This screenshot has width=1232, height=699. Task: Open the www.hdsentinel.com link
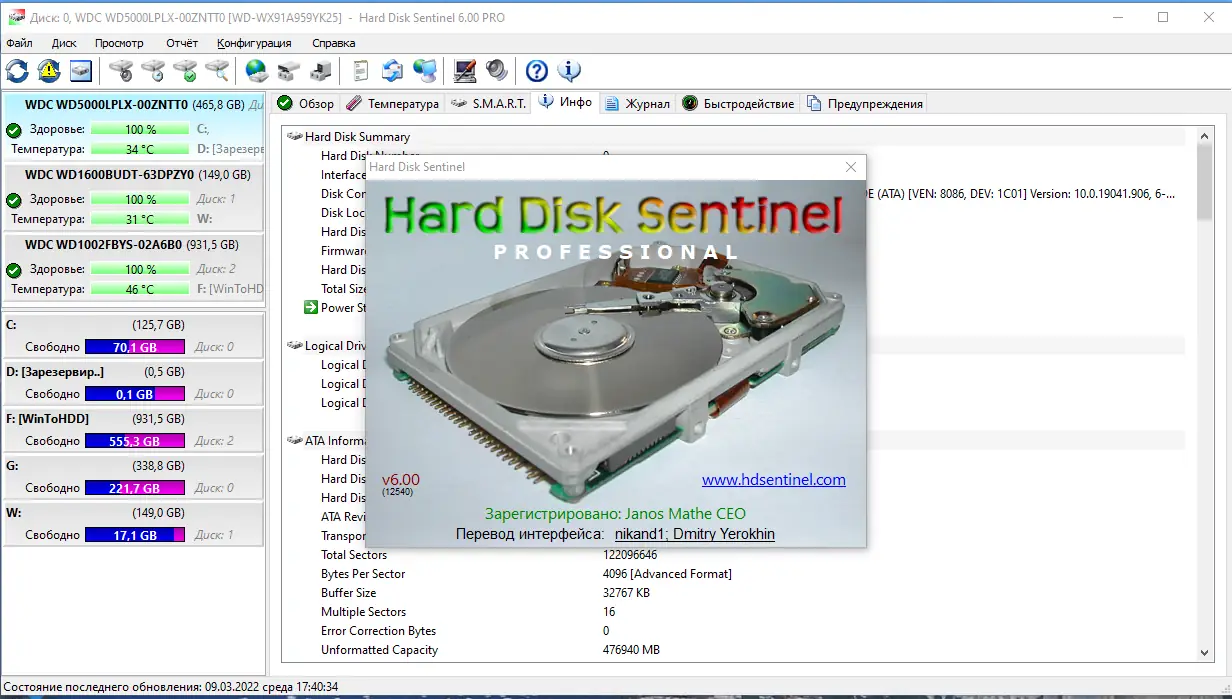click(x=773, y=480)
